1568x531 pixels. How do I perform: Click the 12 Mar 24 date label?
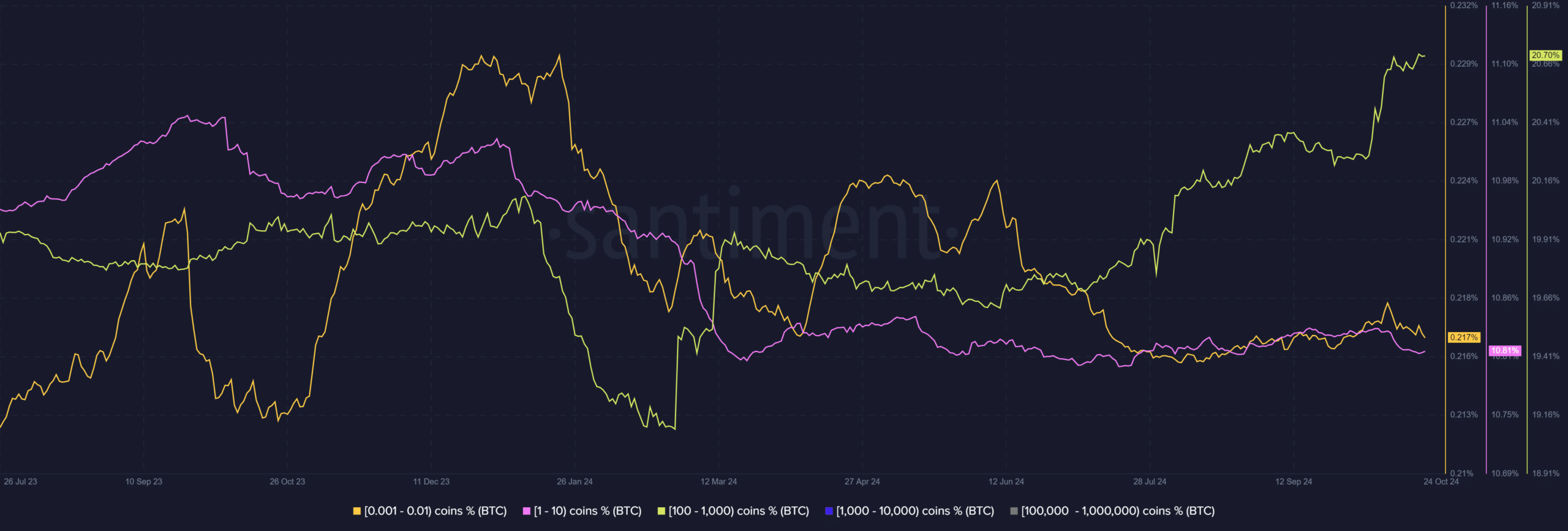[718, 481]
